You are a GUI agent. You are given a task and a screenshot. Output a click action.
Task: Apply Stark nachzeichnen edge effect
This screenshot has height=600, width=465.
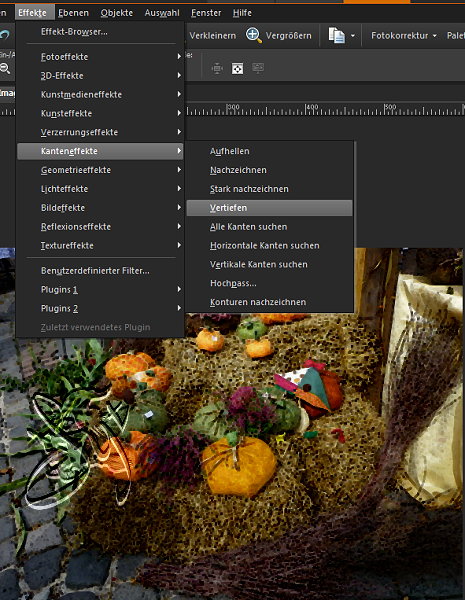coord(269,189)
